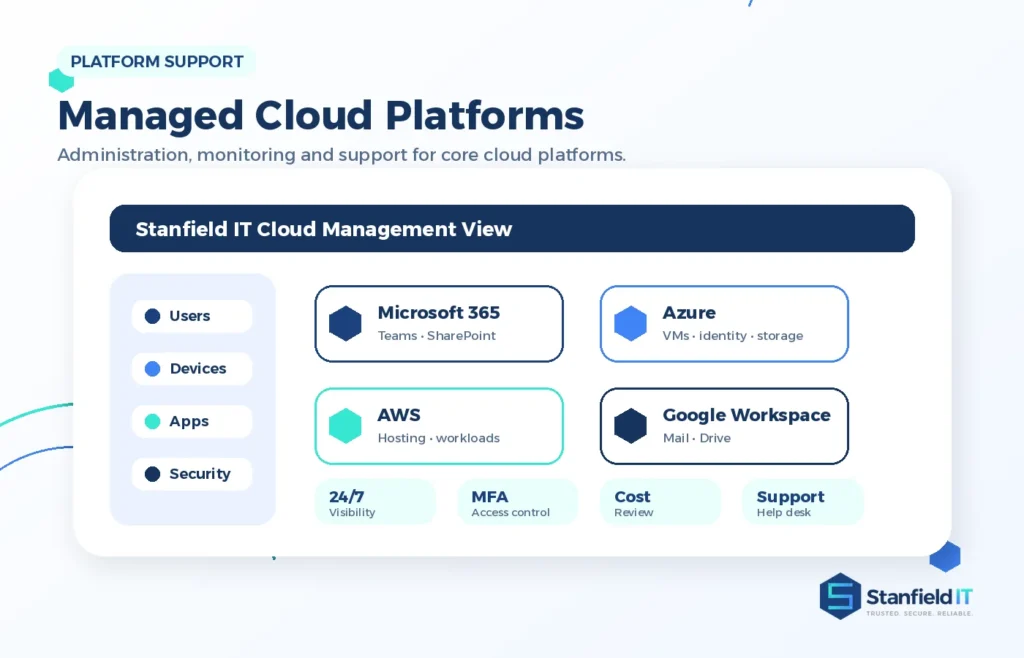Screen dimensions: 1024x658
Task: Open the Google Workspace card
Action: 724,426
